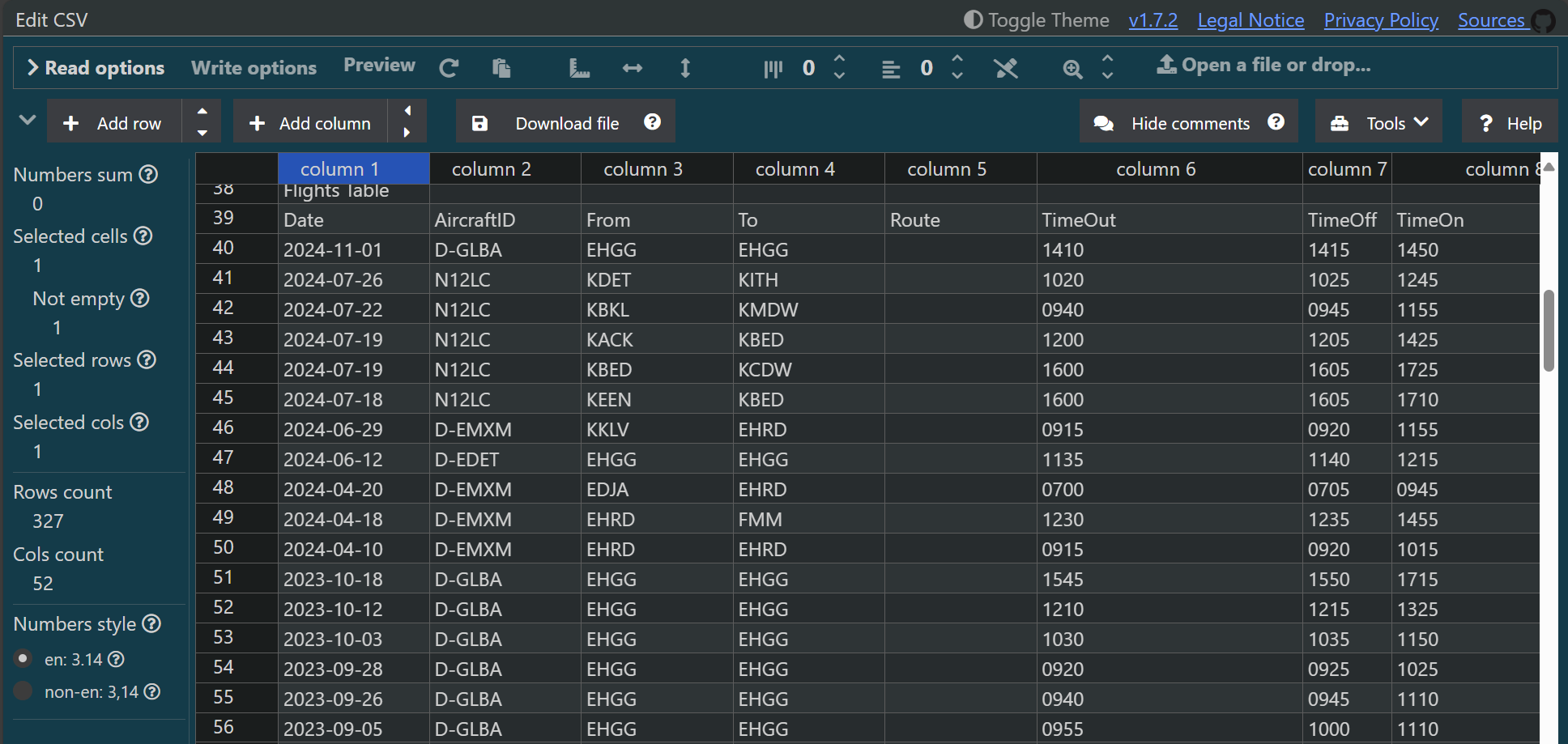Click the help icon next to Numbers sum

coord(148,174)
